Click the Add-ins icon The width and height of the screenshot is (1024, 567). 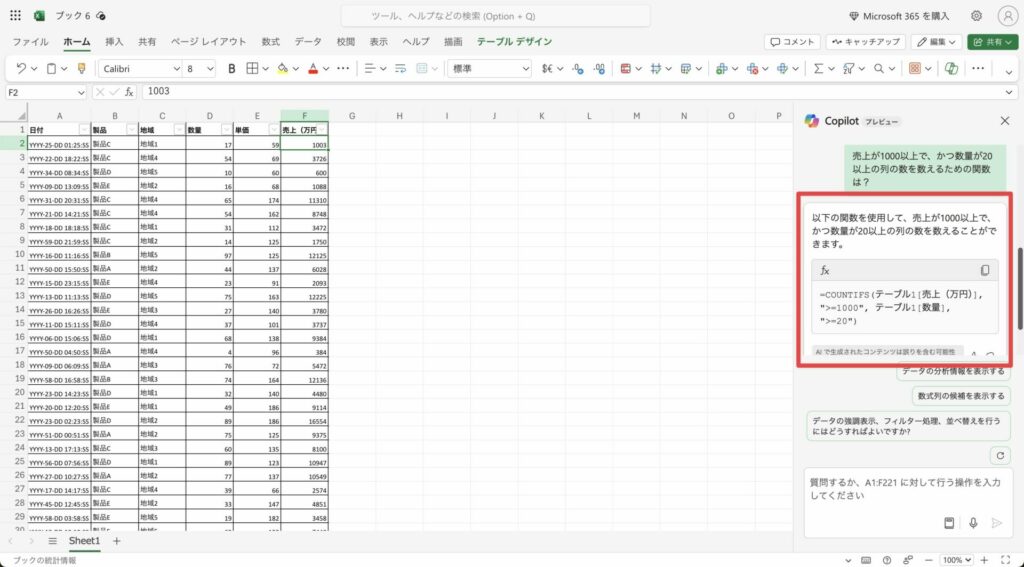click(x=915, y=69)
